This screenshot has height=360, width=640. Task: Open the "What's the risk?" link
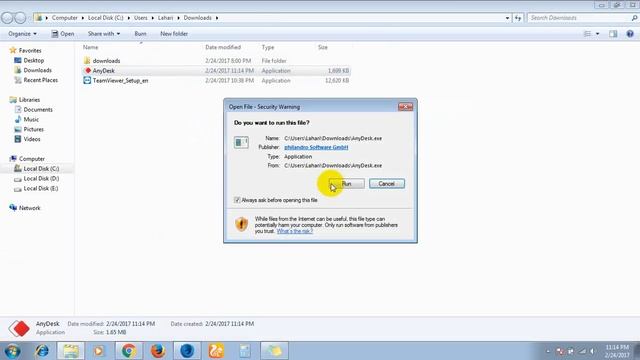click(x=295, y=231)
